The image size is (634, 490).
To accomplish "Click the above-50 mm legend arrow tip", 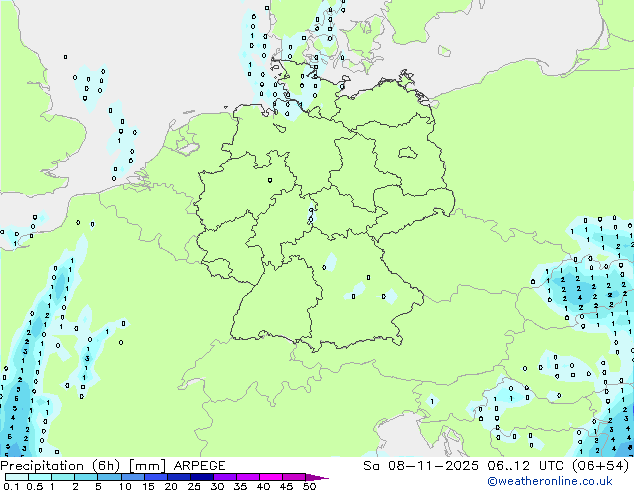I will [x=317, y=477].
